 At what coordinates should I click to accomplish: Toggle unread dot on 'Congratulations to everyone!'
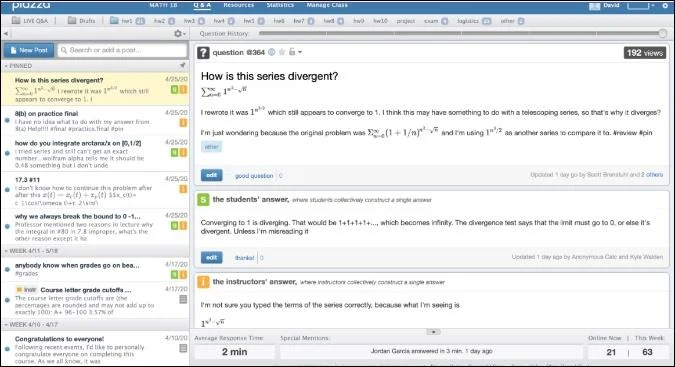[7, 349]
